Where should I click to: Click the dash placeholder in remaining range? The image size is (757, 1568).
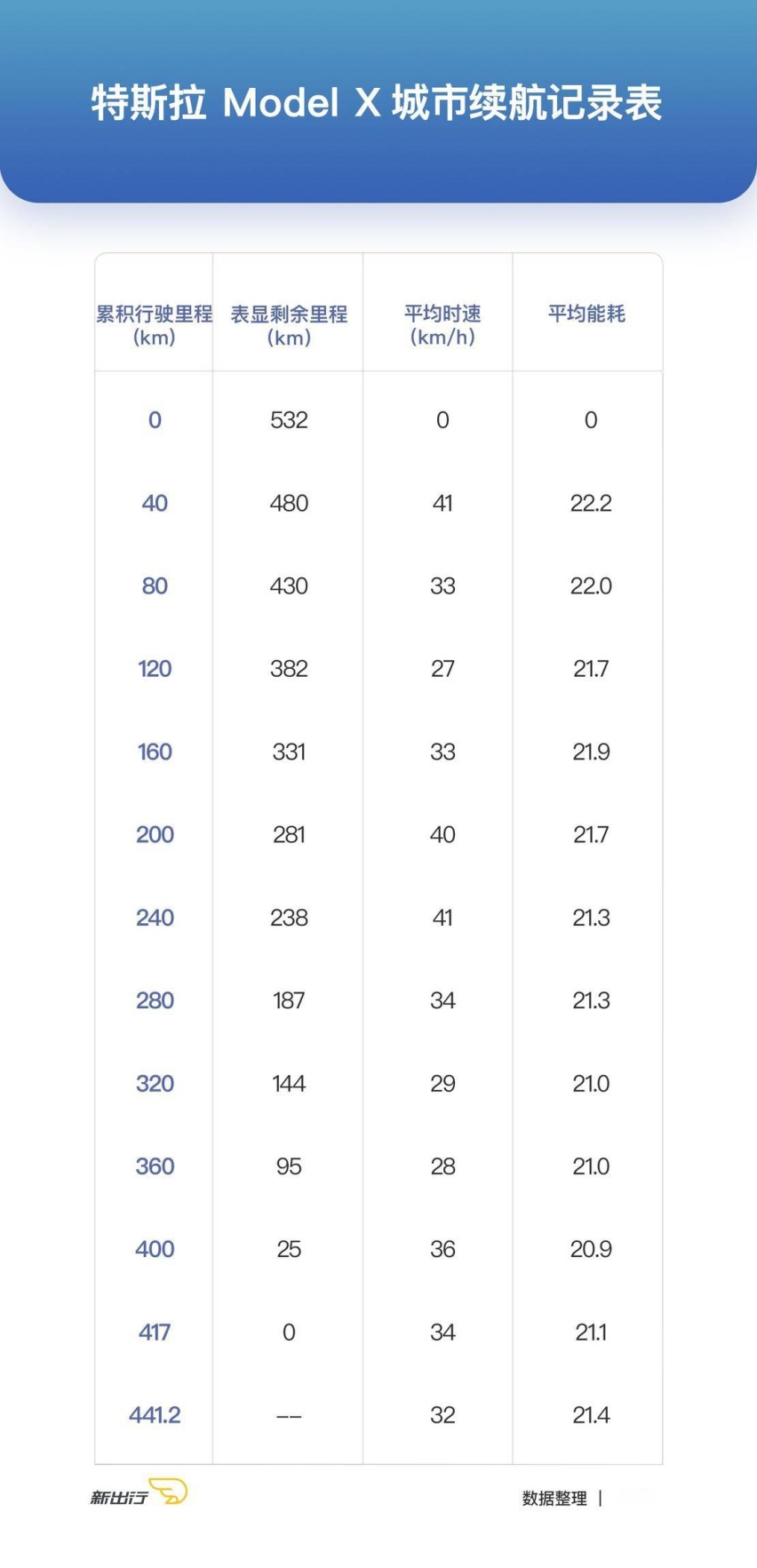pos(289,1415)
